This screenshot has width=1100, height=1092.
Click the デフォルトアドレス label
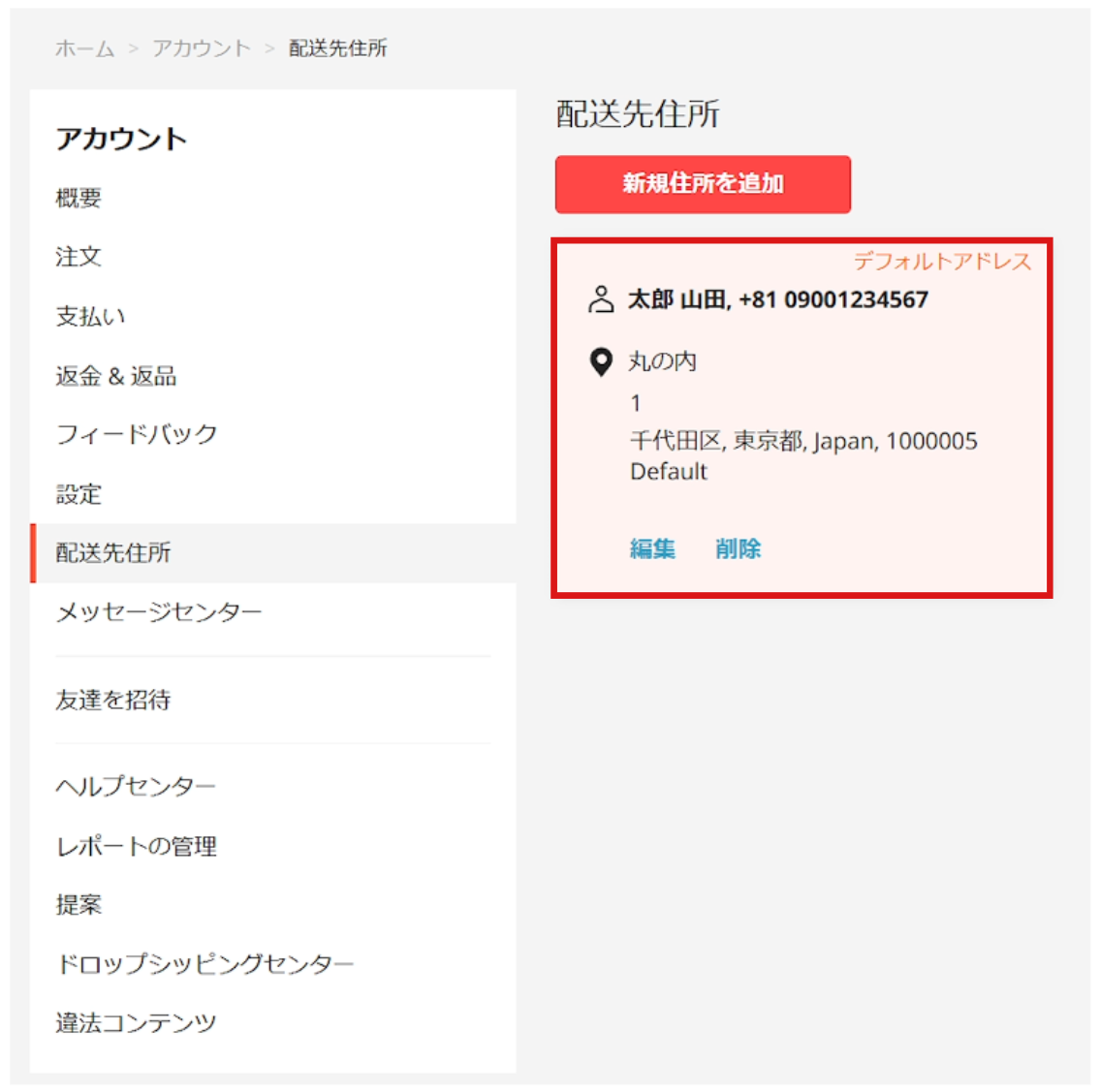tap(942, 262)
